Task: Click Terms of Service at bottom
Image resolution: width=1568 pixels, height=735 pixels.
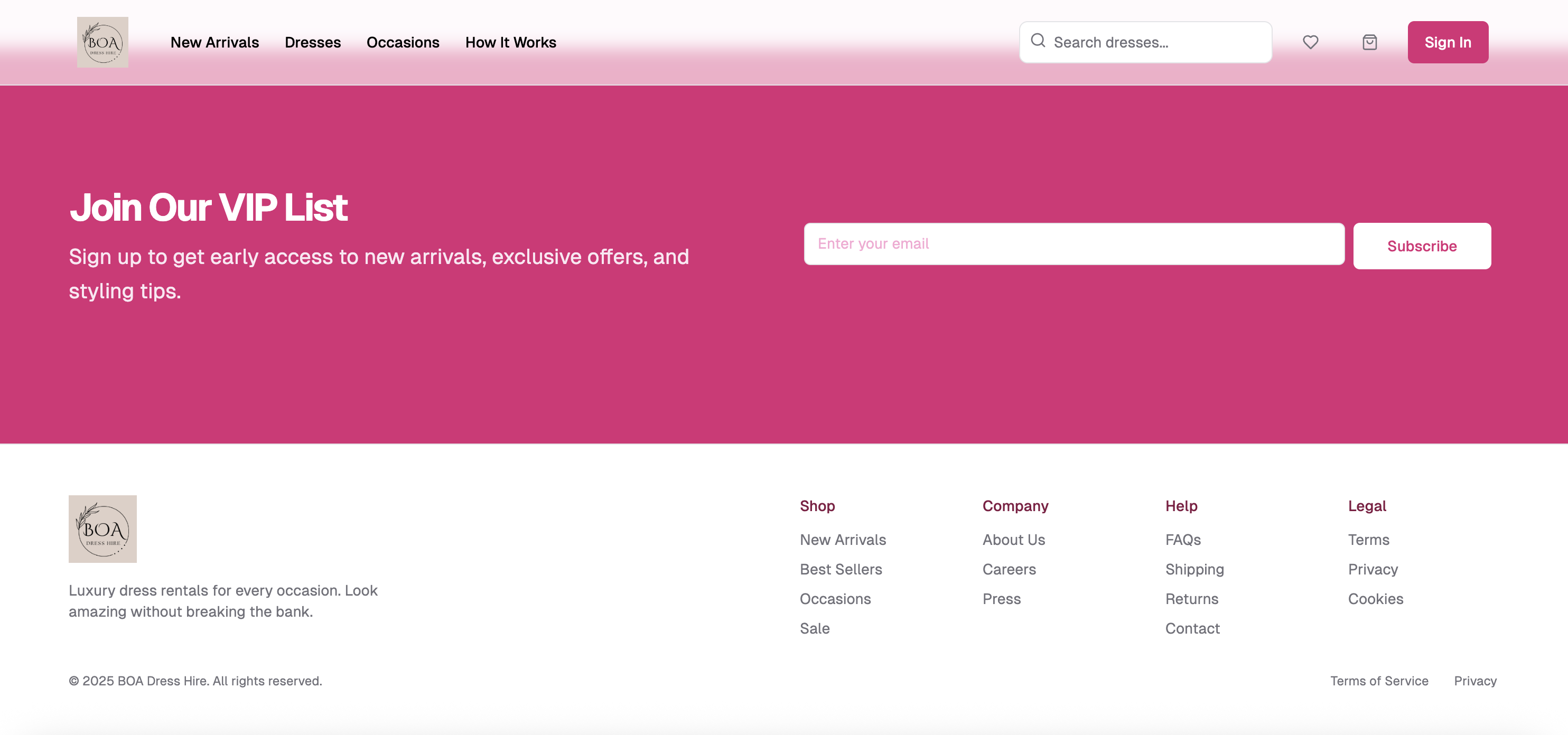Action: point(1379,681)
